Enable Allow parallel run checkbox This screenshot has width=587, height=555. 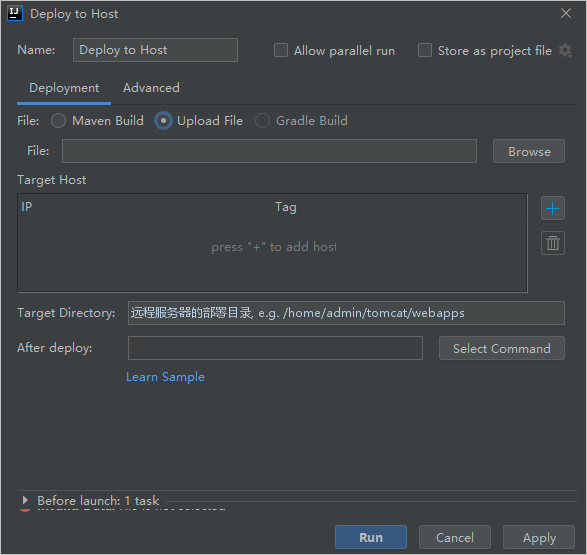(281, 50)
